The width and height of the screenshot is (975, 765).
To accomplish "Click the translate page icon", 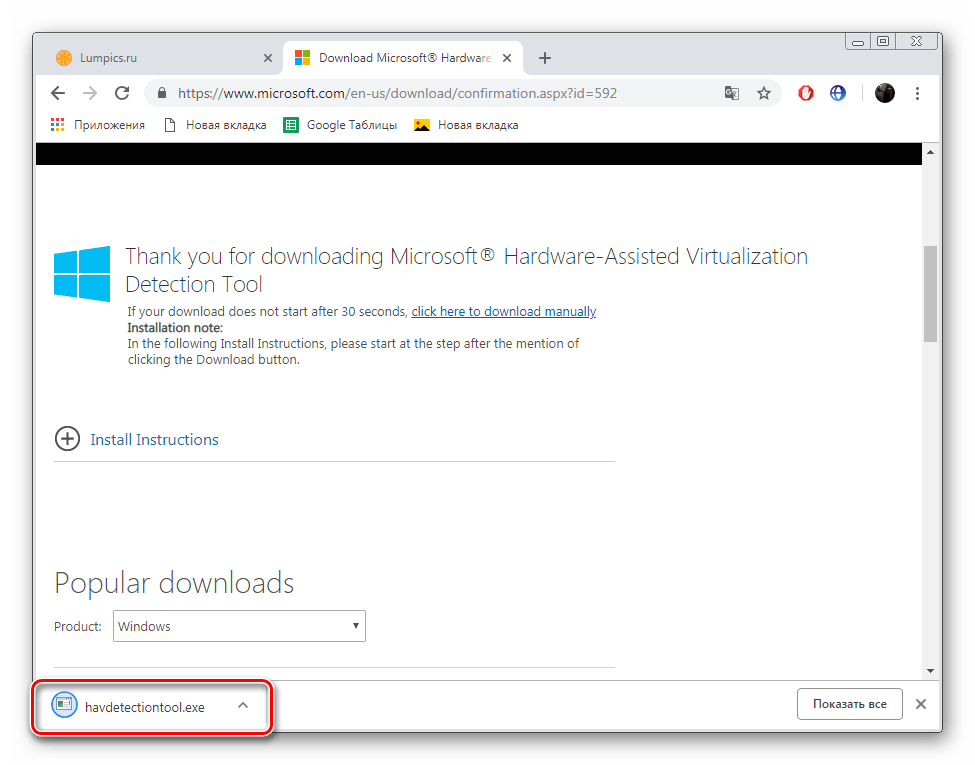I will pyautogui.click(x=732, y=93).
